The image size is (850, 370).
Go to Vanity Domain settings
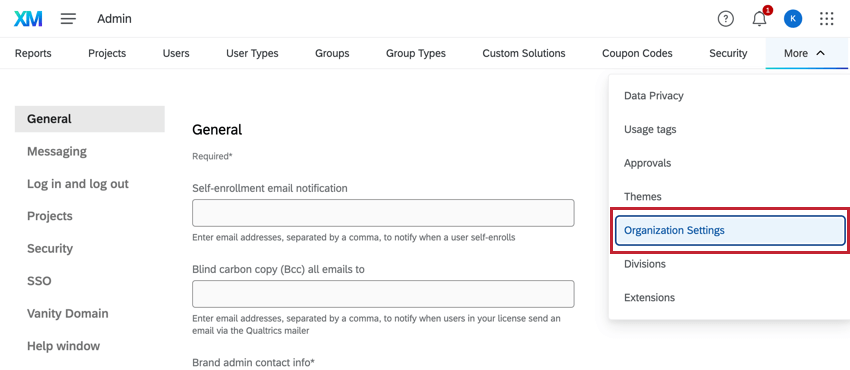tap(68, 314)
